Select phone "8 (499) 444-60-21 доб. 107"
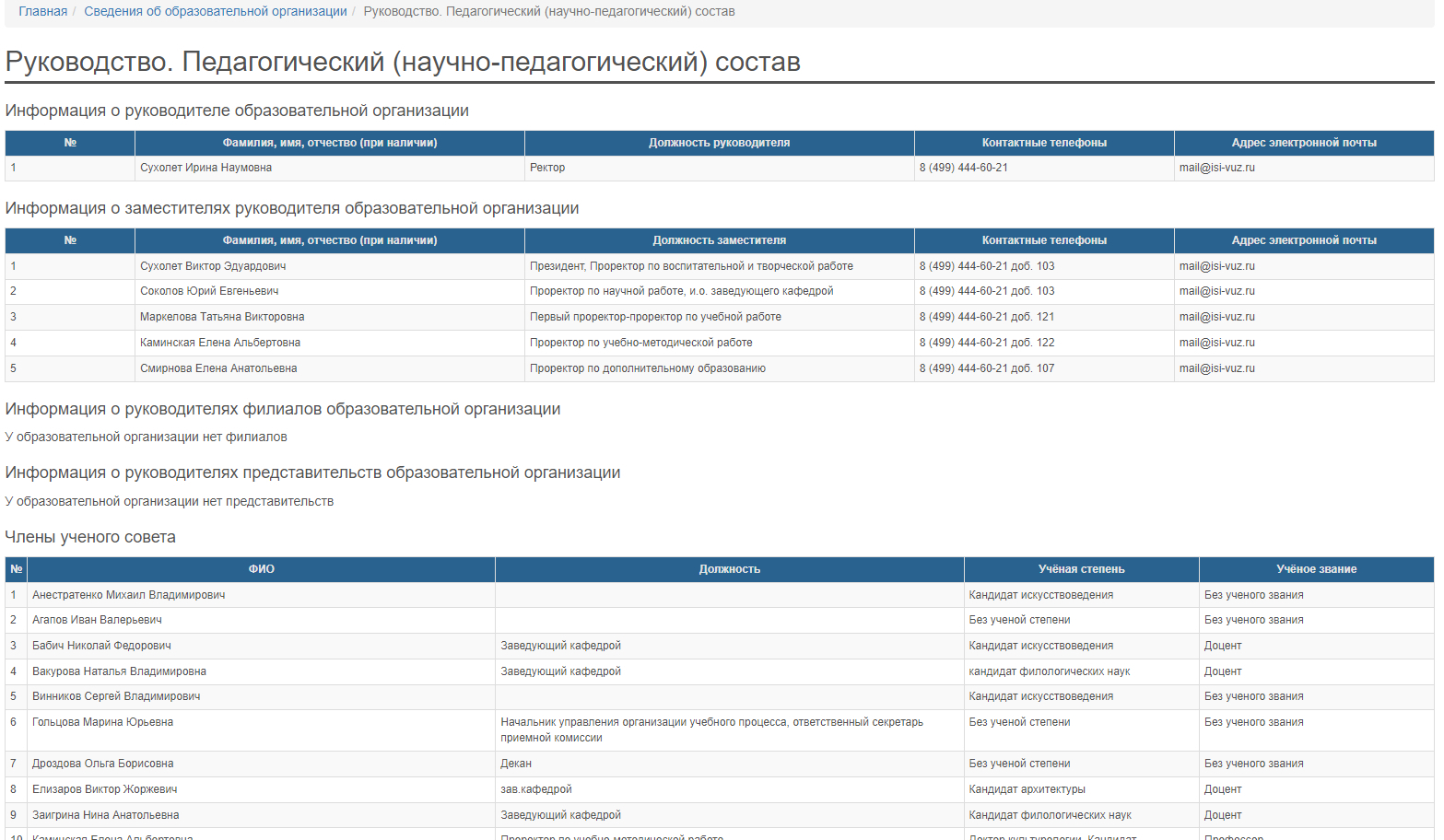The image size is (1444, 840). 987,368
